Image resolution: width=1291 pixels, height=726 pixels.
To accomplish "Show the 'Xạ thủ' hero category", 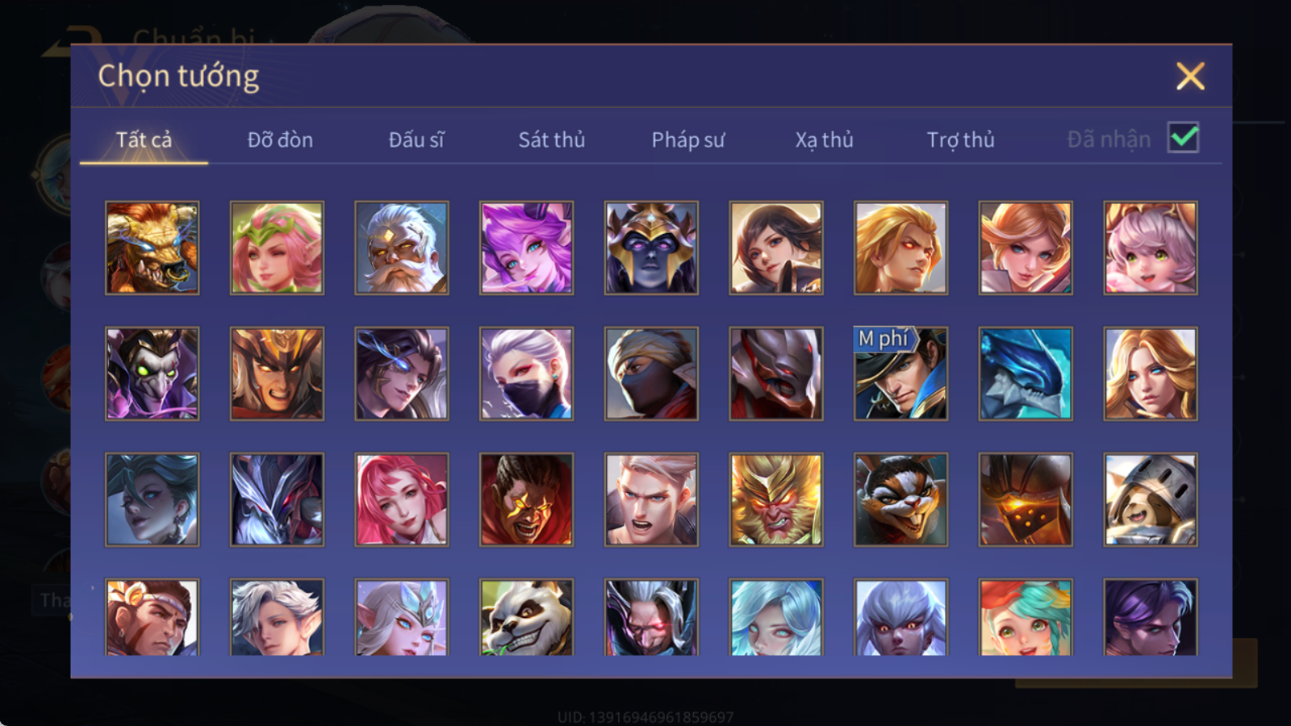I will pos(824,140).
